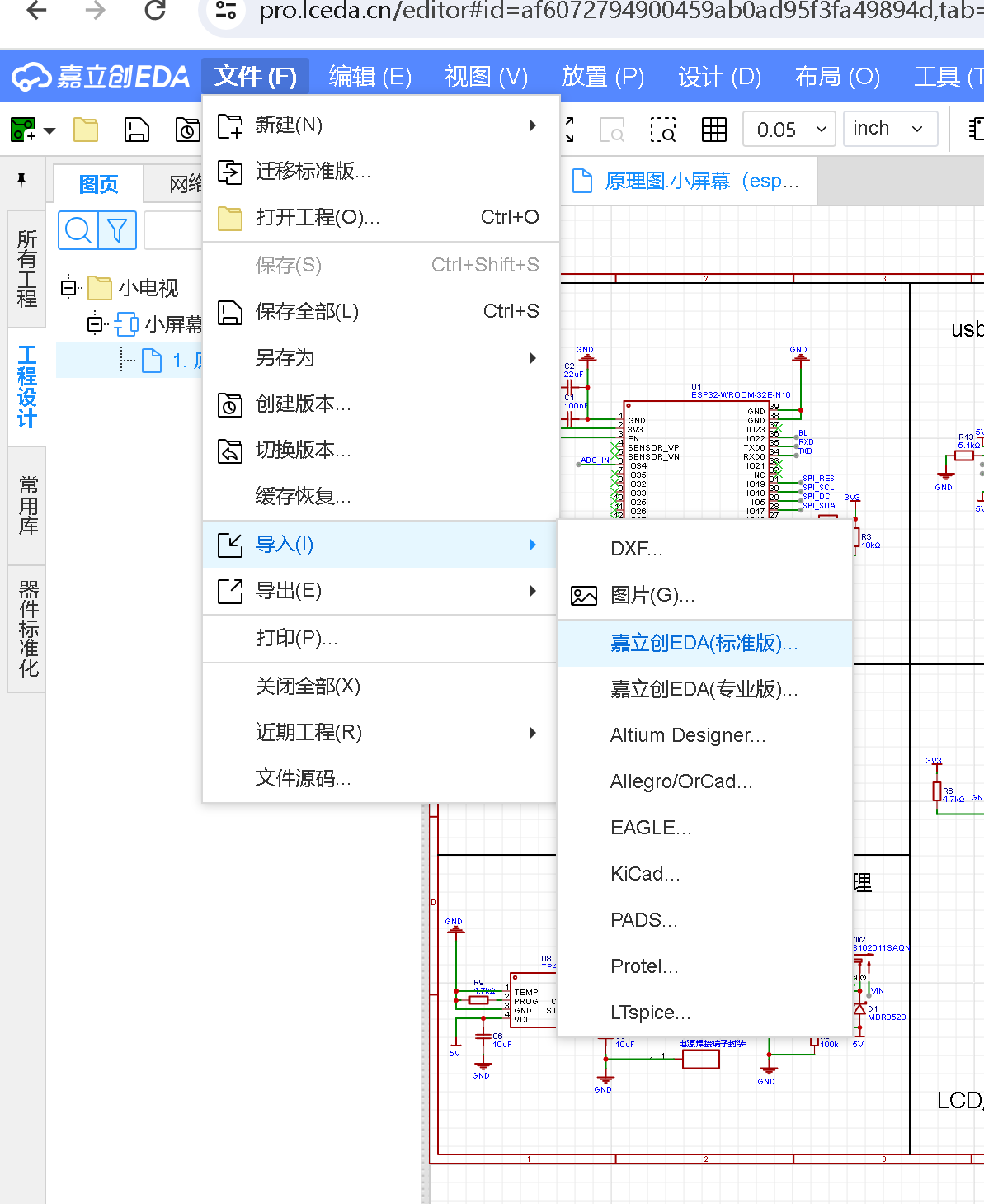Click the browser reload icon

point(155,11)
